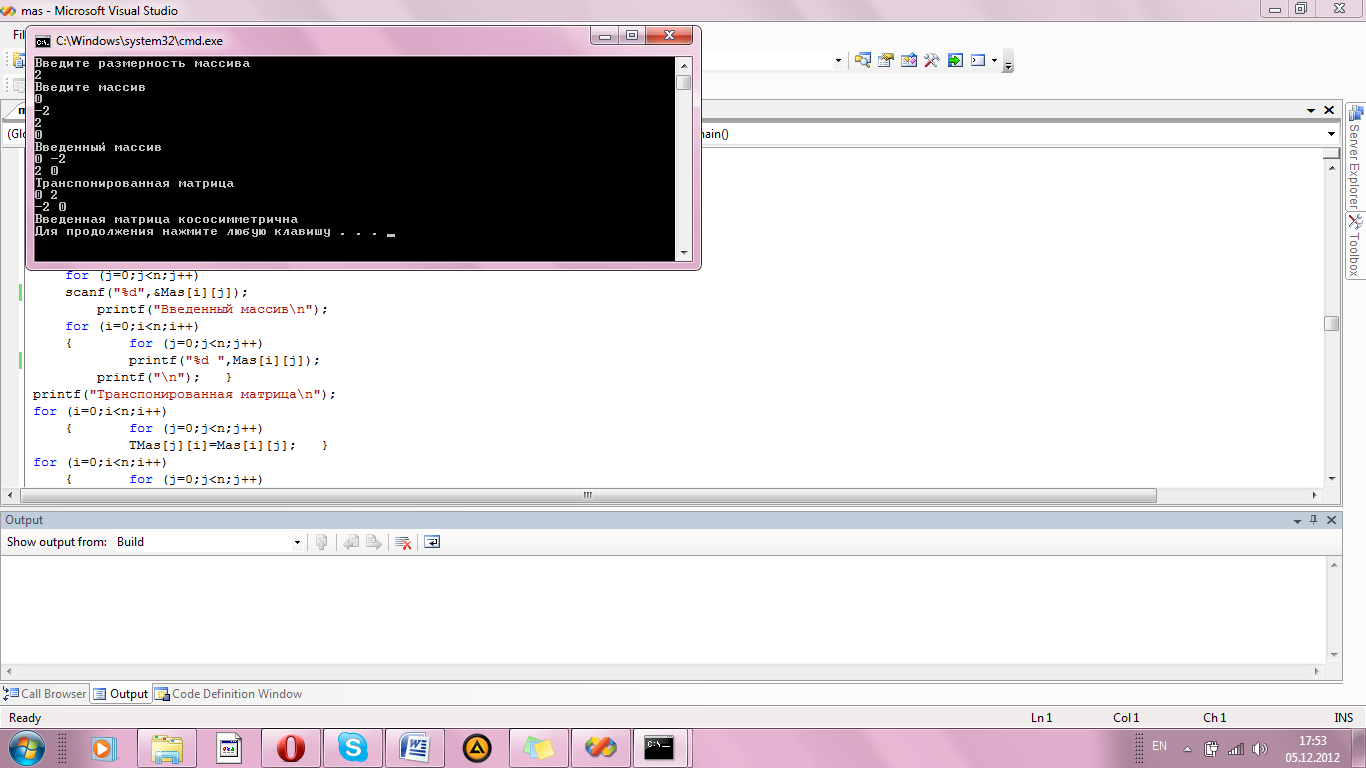Viewport: 1366px width, 768px height.
Task: Switch to cmd.exe taskbar button
Action: (659, 747)
